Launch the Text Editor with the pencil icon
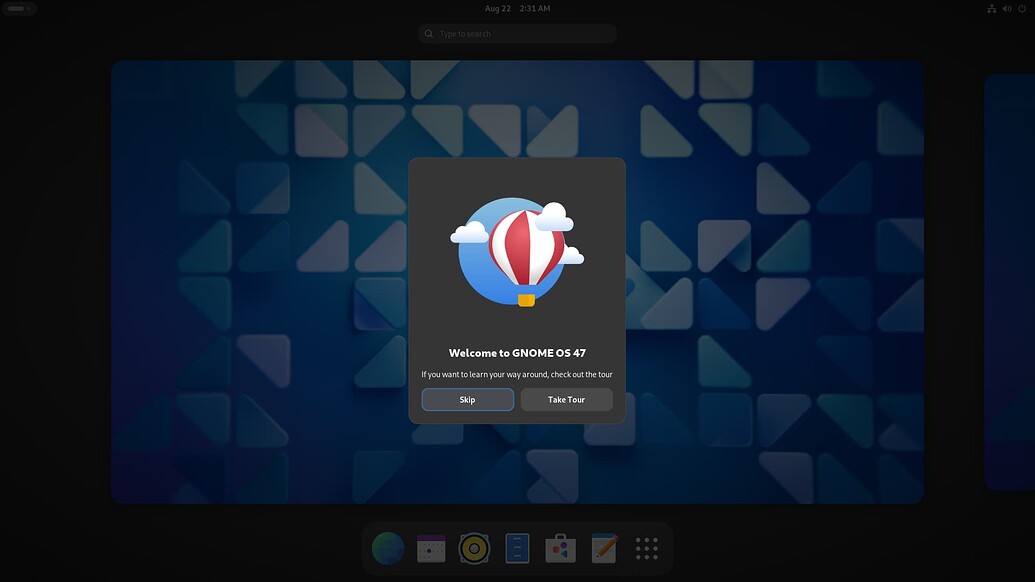 tap(603, 547)
